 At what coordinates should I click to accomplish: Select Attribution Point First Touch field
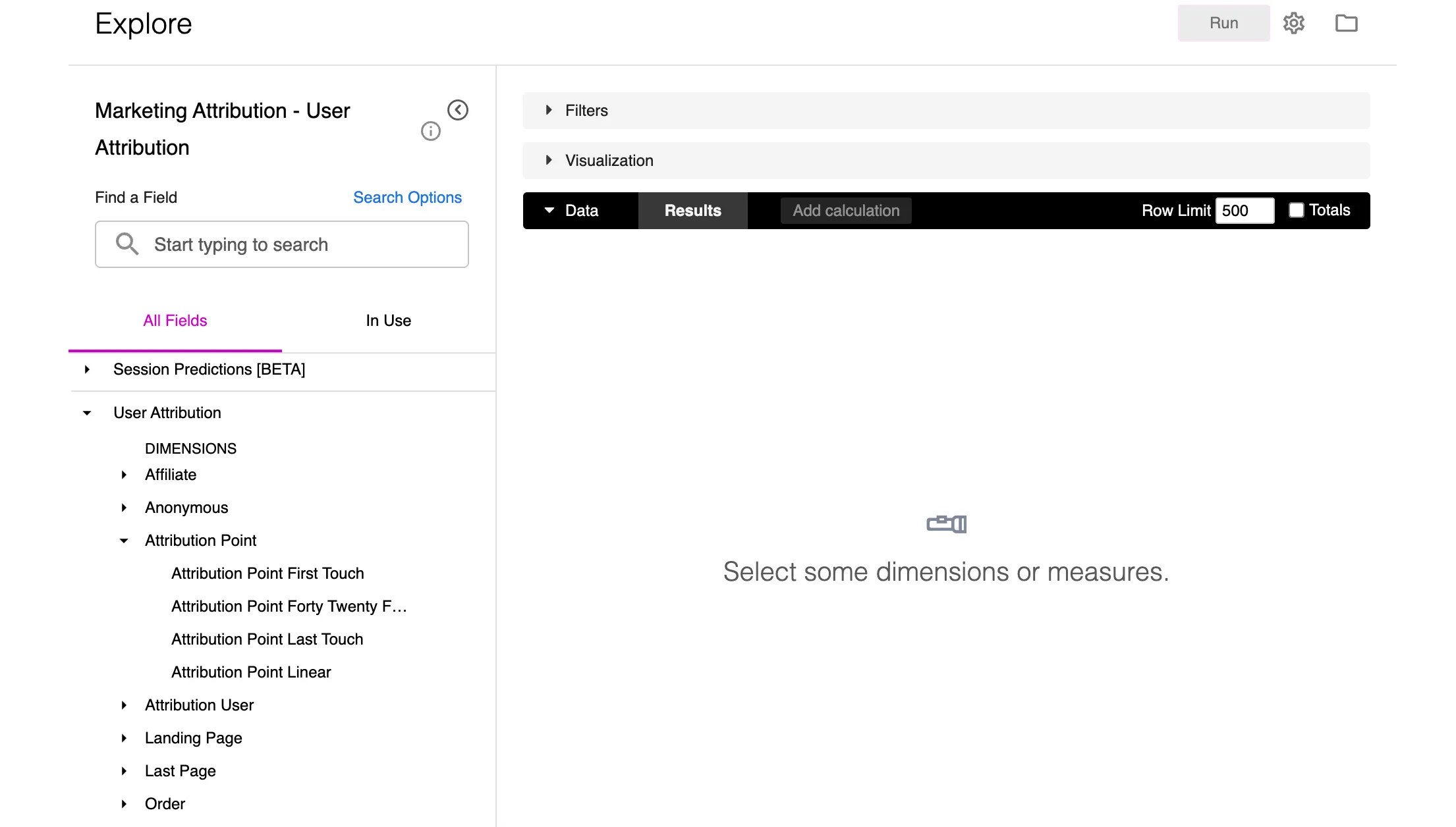(x=267, y=574)
